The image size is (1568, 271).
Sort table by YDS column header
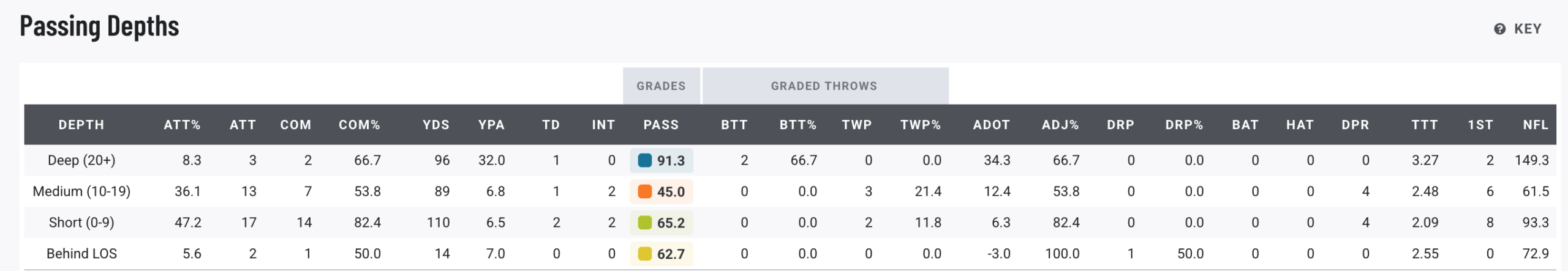point(436,125)
